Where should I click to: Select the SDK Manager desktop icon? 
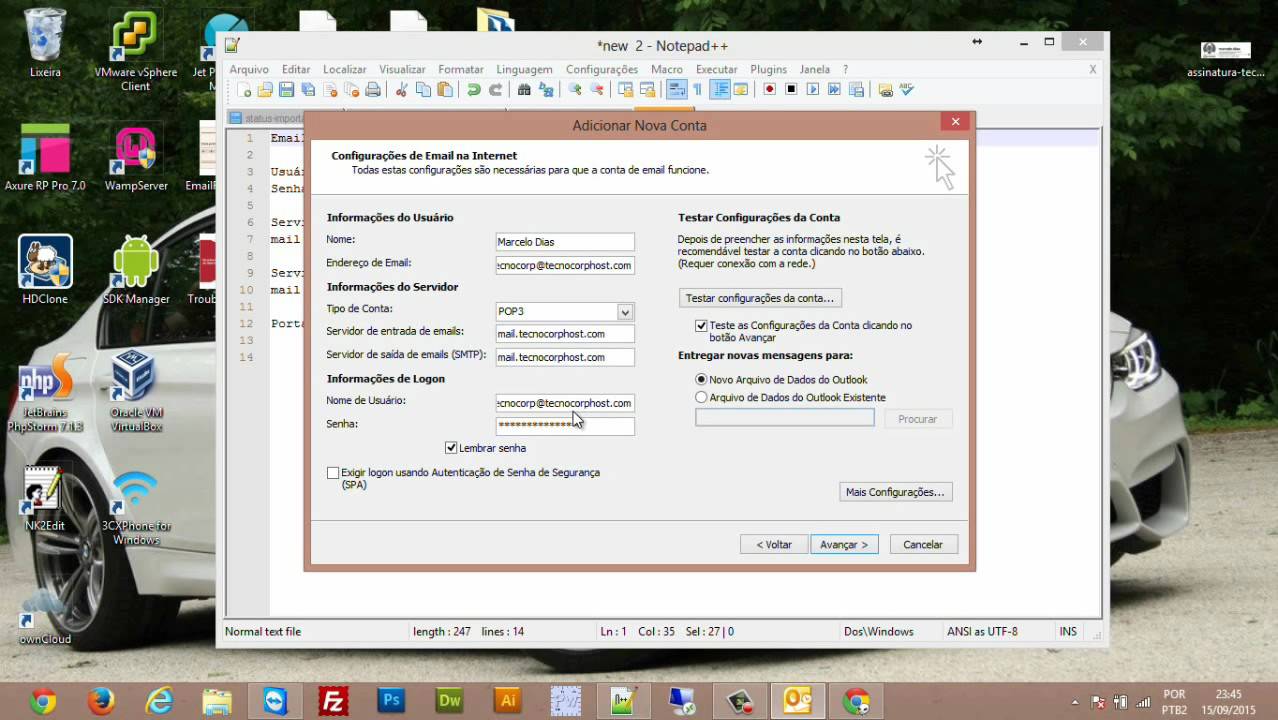[x=136, y=270]
